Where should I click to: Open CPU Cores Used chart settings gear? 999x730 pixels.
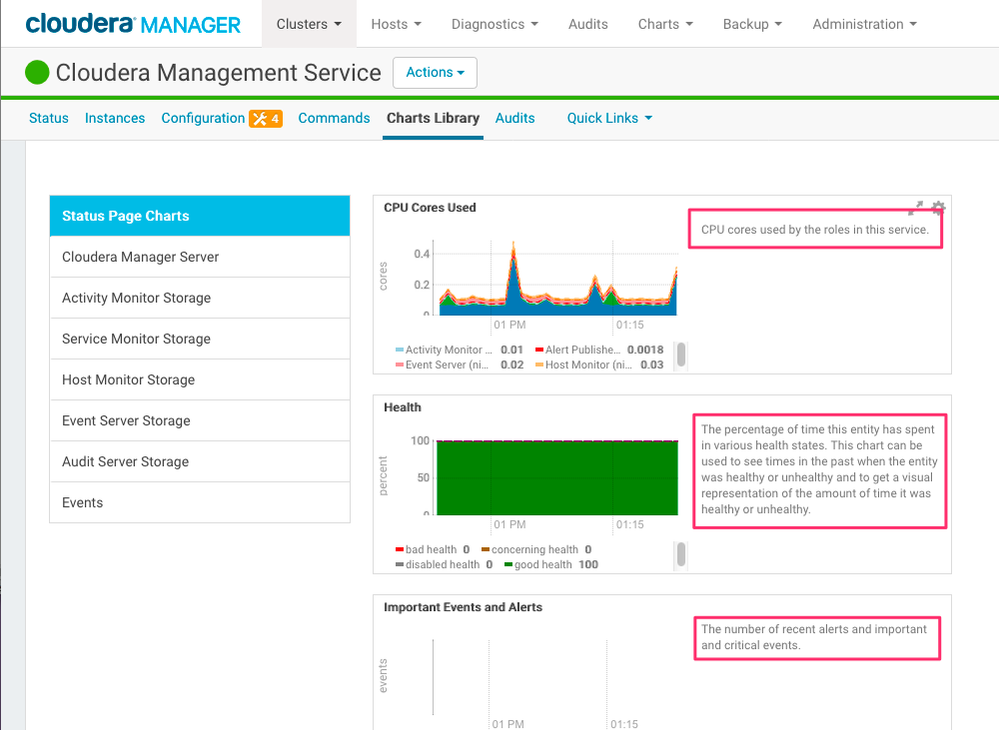click(938, 208)
